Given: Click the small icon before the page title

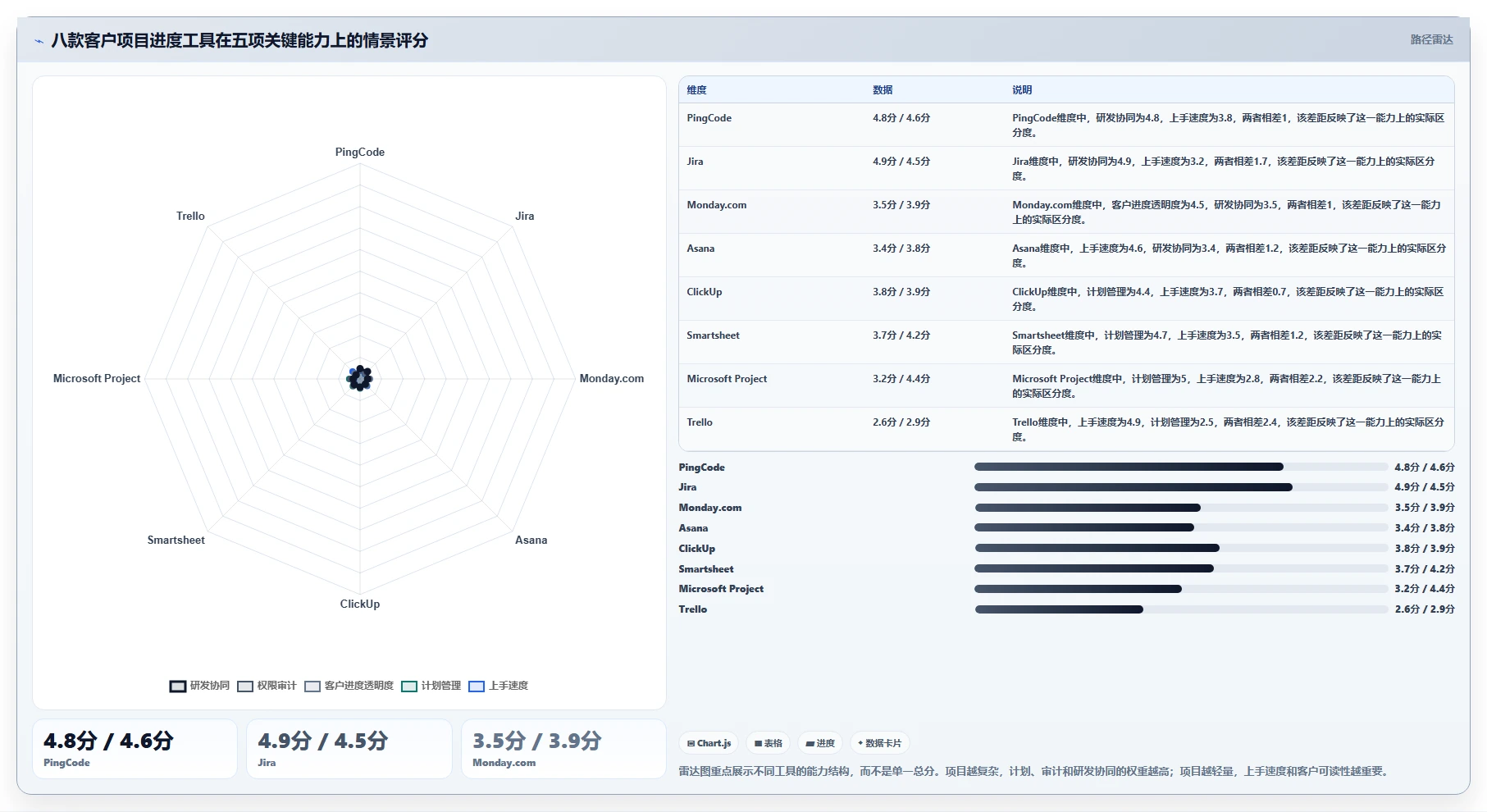Looking at the screenshot, I should pos(39,41).
